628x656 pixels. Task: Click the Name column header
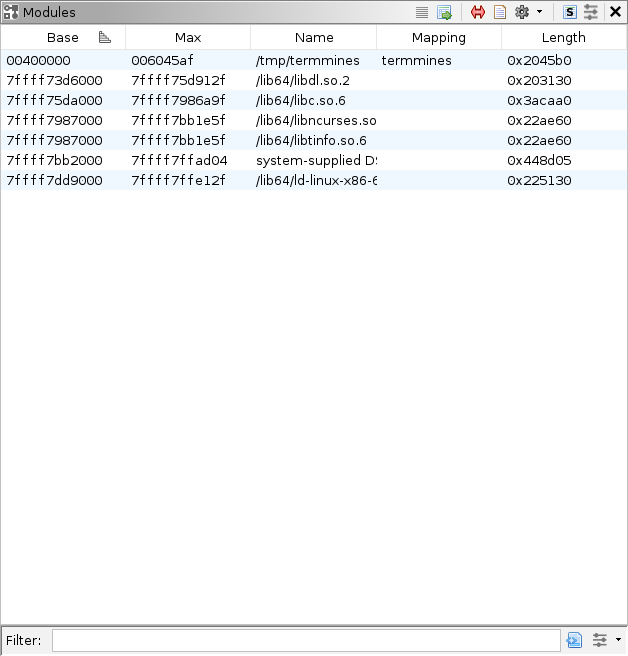click(x=314, y=38)
